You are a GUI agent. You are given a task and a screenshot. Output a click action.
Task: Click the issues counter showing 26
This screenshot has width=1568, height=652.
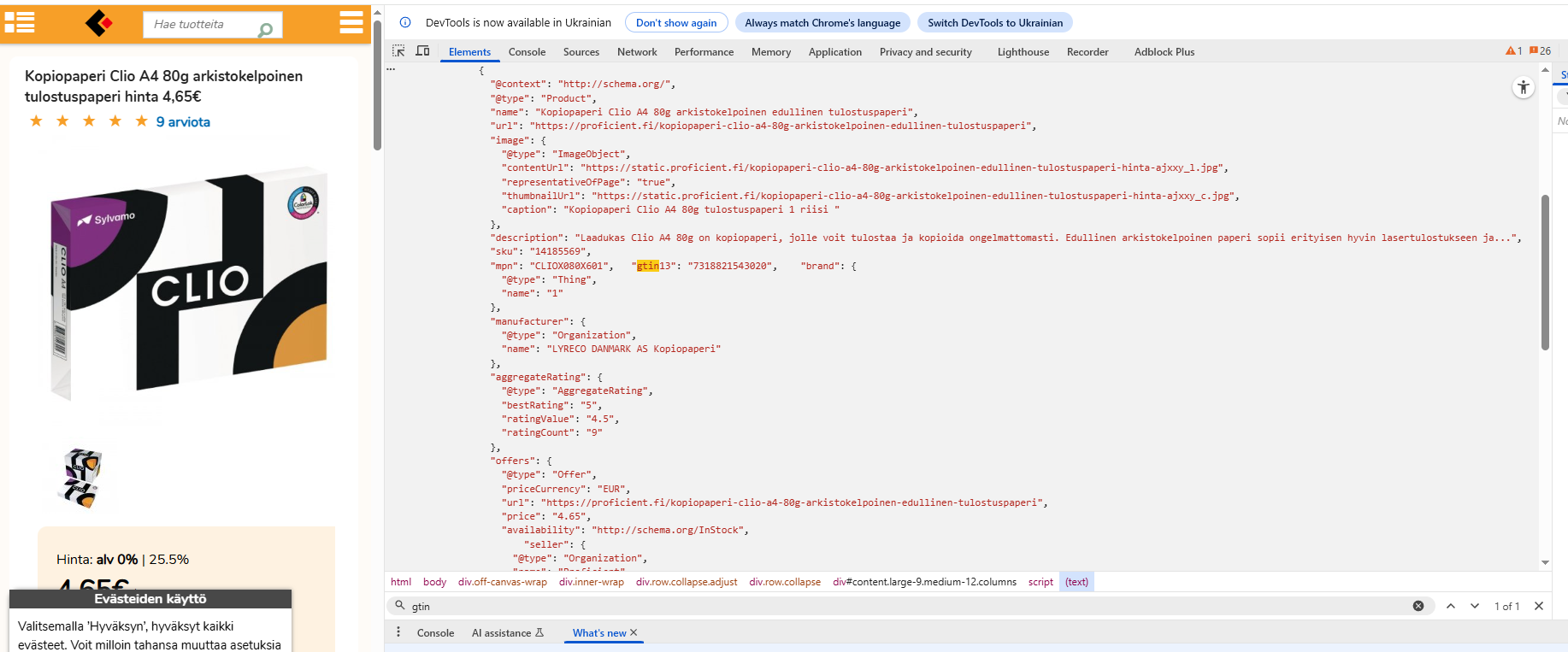(1541, 51)
